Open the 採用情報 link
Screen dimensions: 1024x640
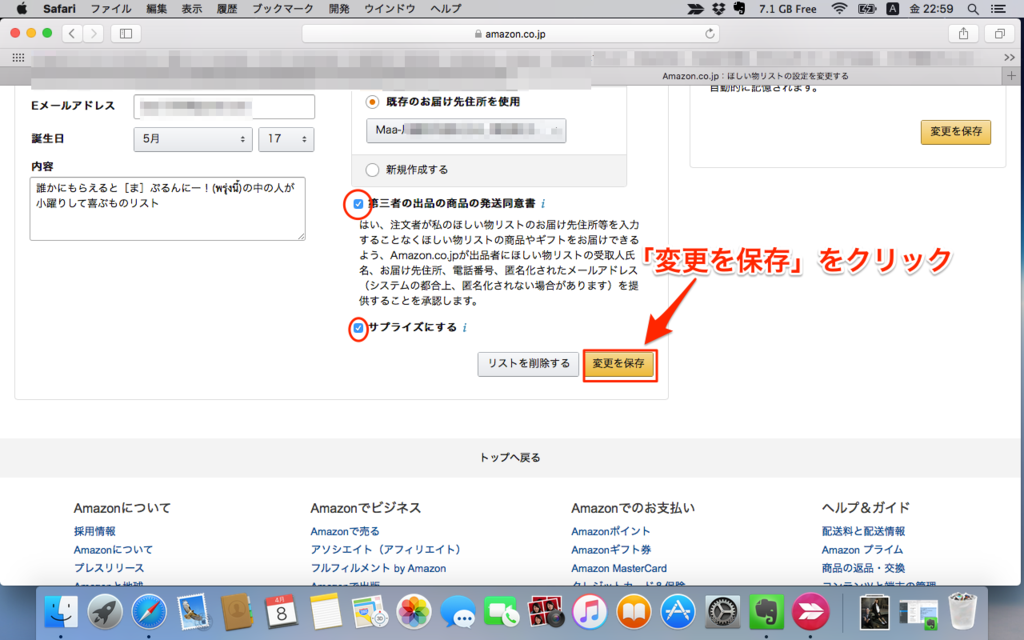tap(95, 532)
